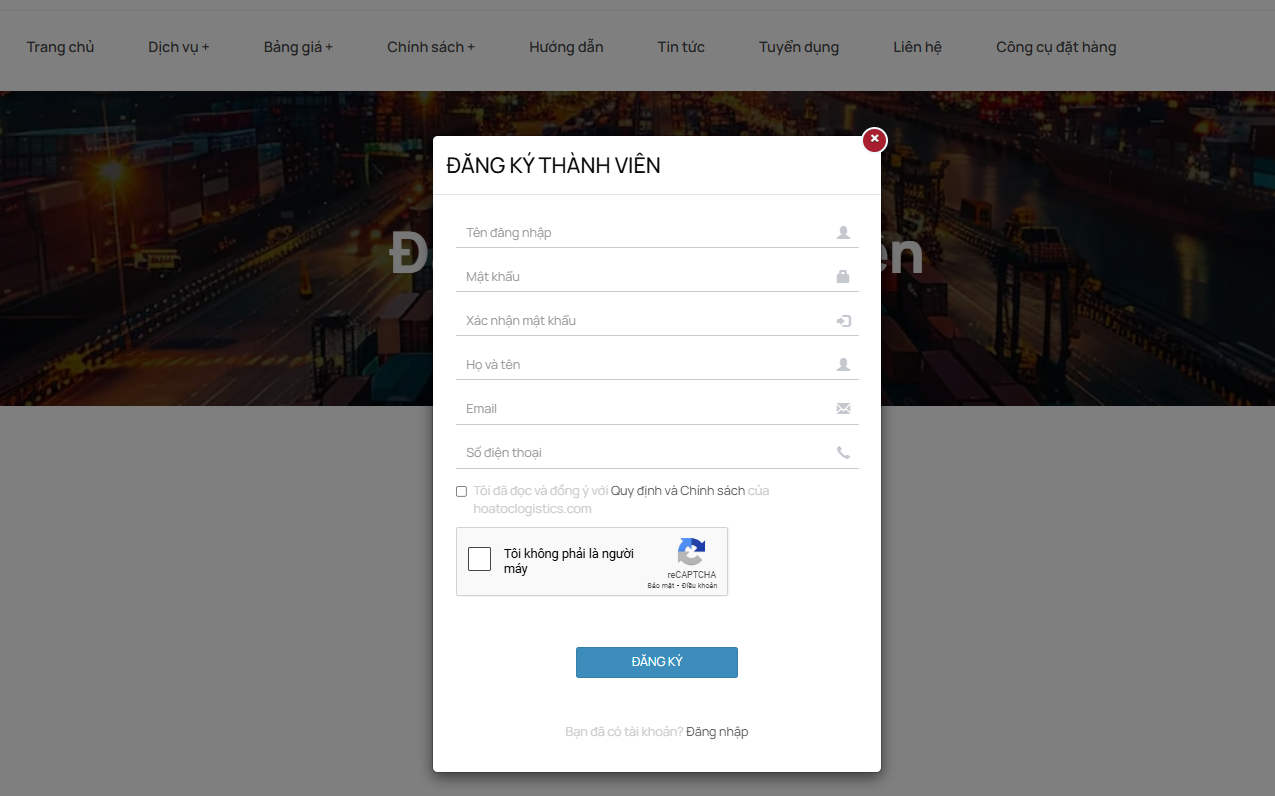
Task: Click the user icon in Tên đăng nhập field
Action: click(x=843, y=233)
